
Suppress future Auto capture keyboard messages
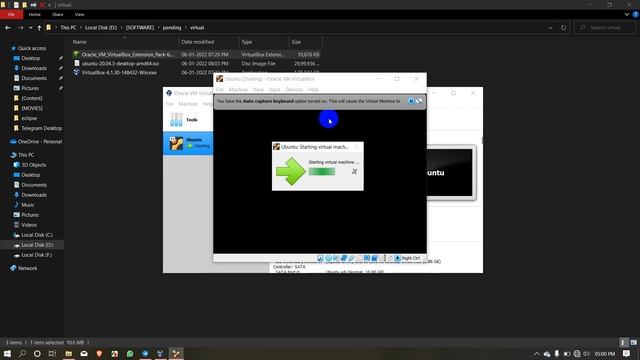point(419,101)
